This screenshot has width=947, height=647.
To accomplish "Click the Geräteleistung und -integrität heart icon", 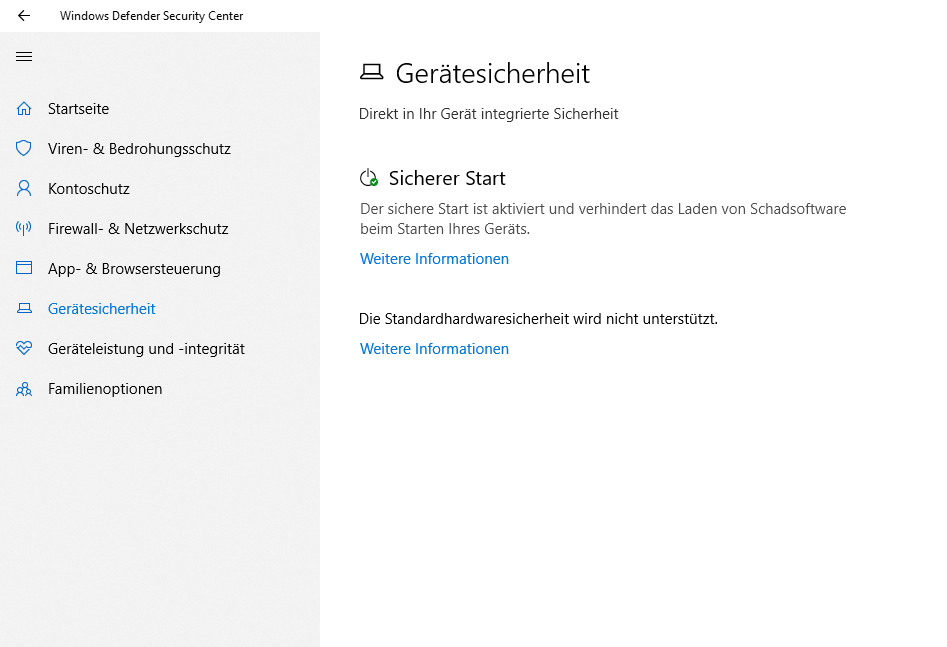I will coord(24,349).
